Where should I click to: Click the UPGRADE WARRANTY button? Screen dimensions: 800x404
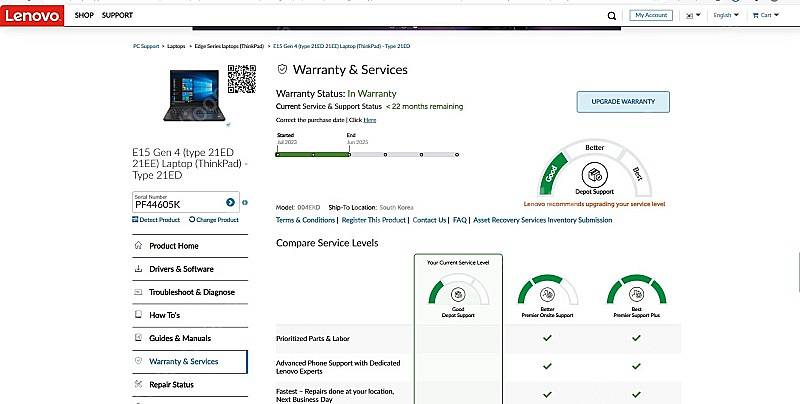623,102
